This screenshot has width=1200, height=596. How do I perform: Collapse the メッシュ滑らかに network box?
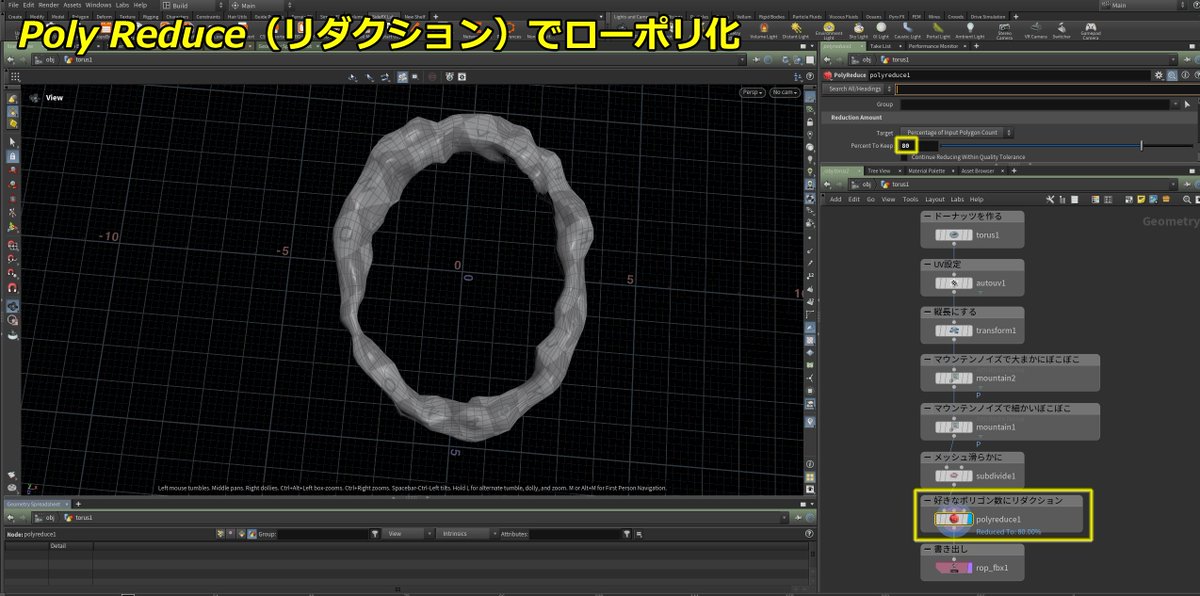tap(926, 457)
